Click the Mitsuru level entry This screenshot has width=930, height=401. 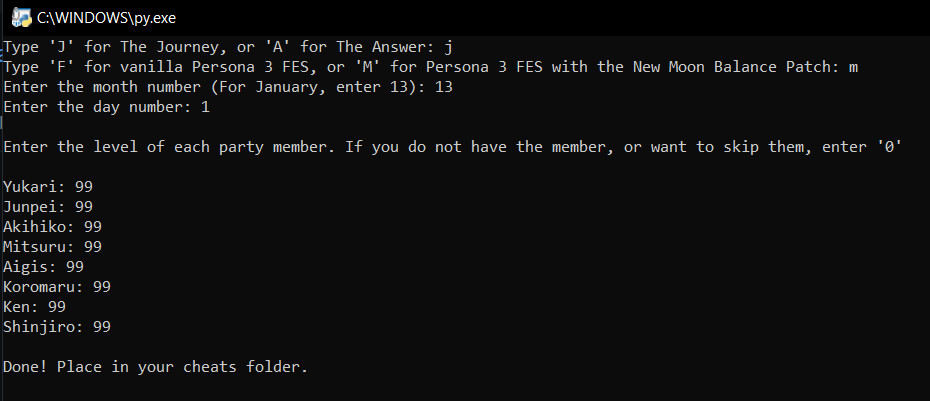click(52, 247)
